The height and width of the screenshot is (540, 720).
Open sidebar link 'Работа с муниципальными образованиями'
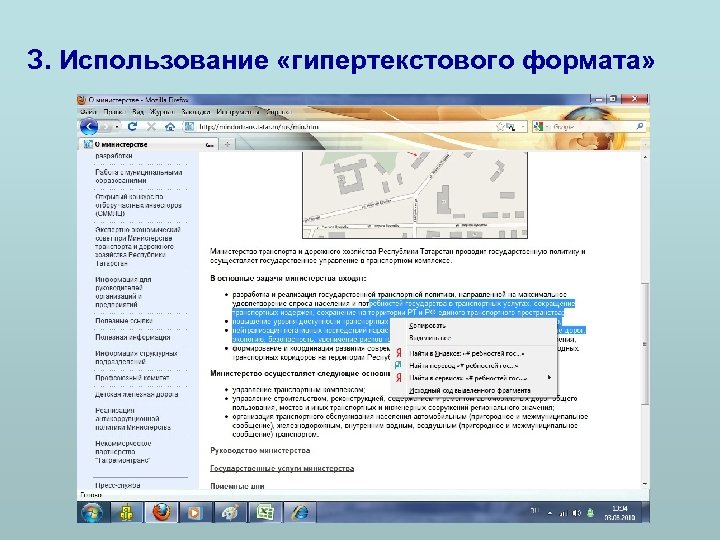pos(139,176)
